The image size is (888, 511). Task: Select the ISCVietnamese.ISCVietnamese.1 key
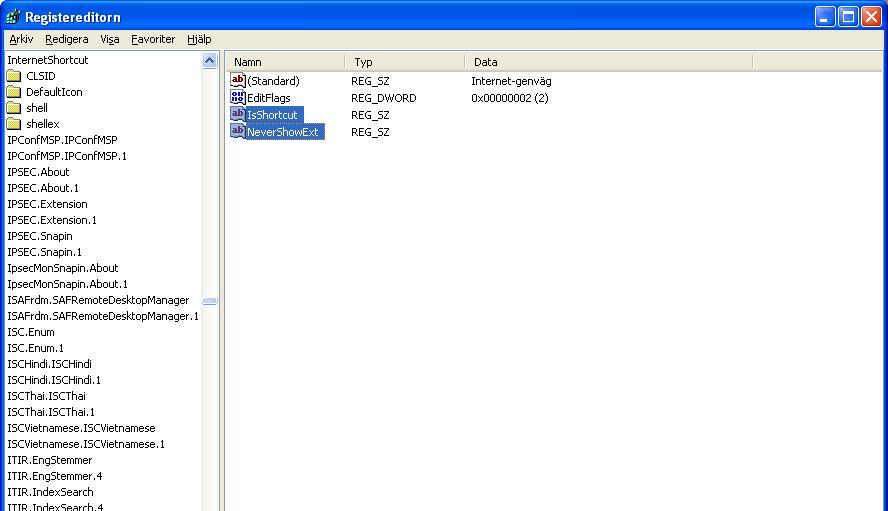pyautogui.click(x=86, y=444)
